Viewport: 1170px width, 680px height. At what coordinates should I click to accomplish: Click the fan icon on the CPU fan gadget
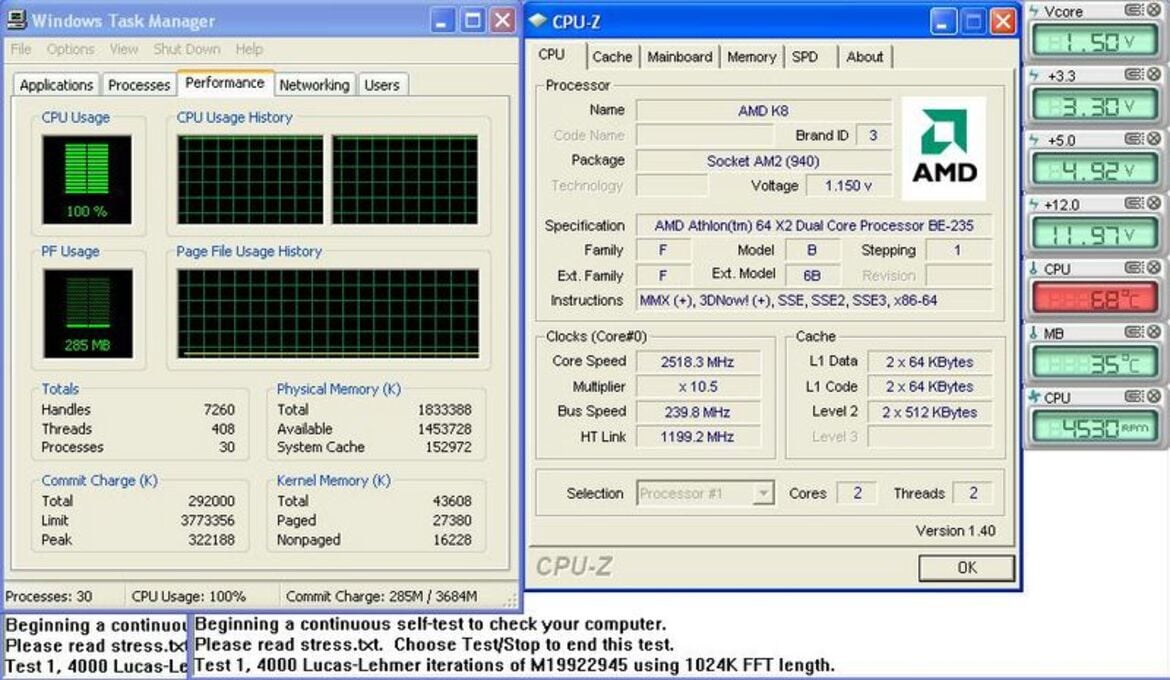click(x=1034, y=397)
